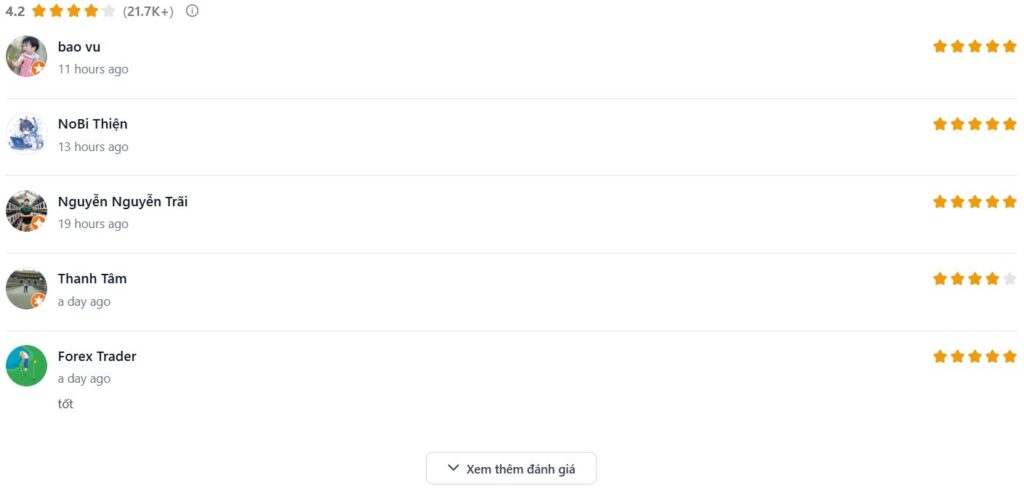Click the chevron in Xem thêm đánh giá button
The image size is (1024, 491).
(x=454, y=468)
